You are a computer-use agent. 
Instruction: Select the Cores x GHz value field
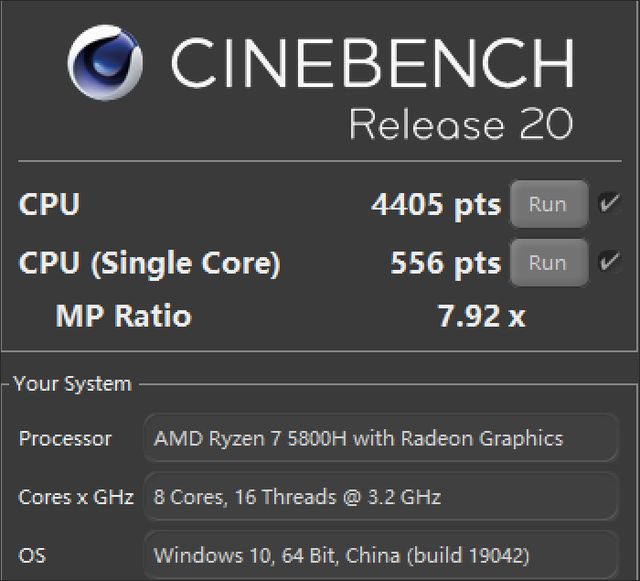pos(381,497)
